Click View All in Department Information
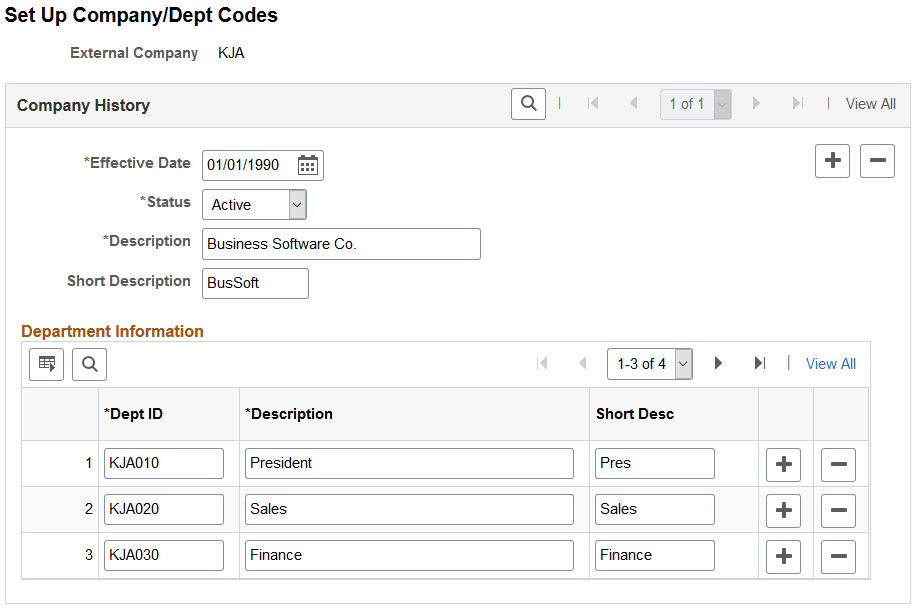 tap(831, 364)
